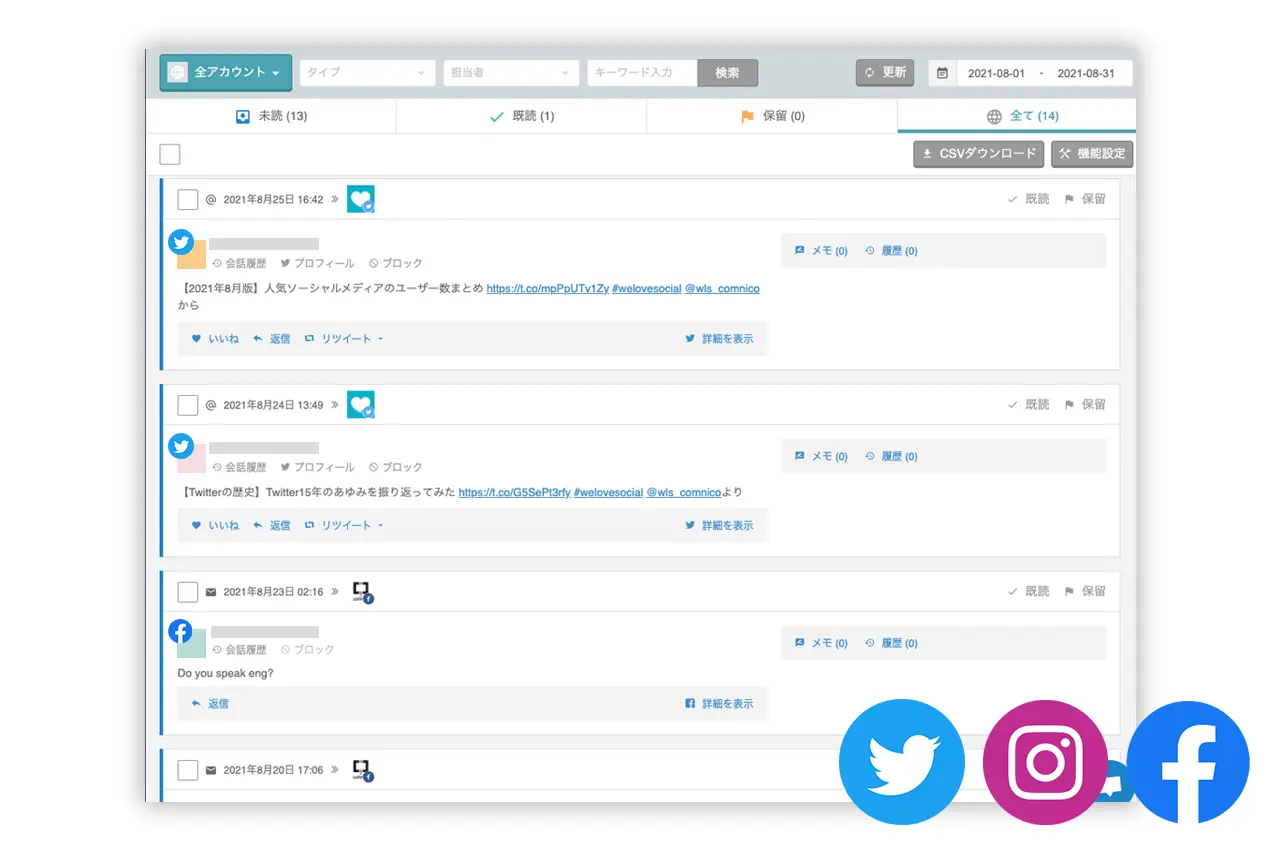Click ブロック for the Facebook message sender
This screenshot has height=850, width=1280.
coord(308,650)
